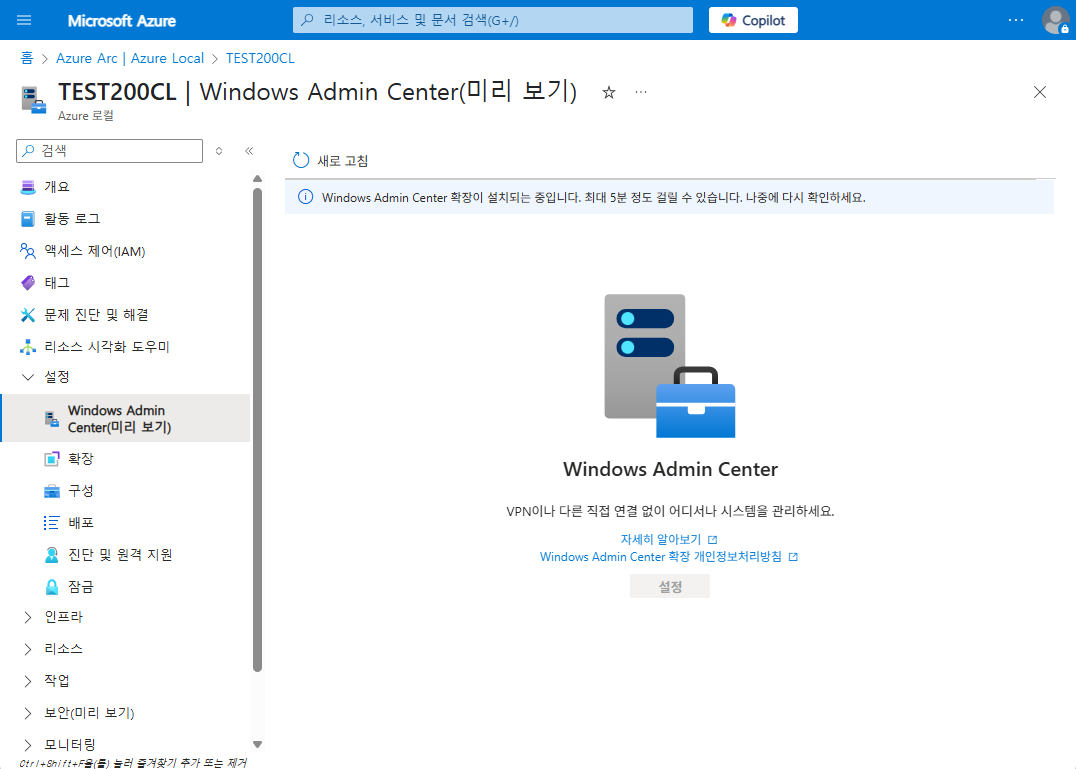Screen dimensions: 1076x769
Task: Open the user account avatar menu
Action: (1055, 20)
